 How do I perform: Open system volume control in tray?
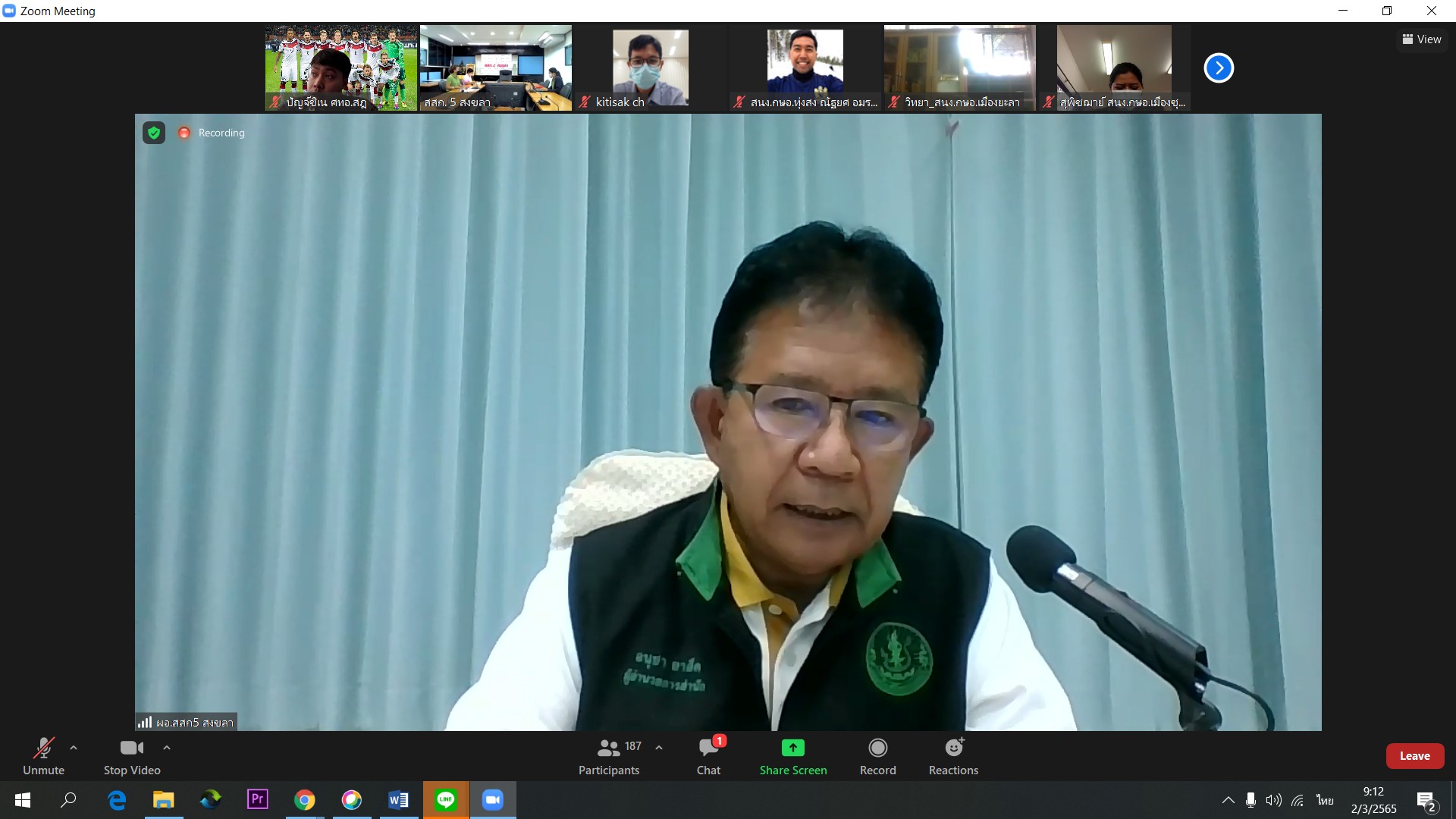1273,800
